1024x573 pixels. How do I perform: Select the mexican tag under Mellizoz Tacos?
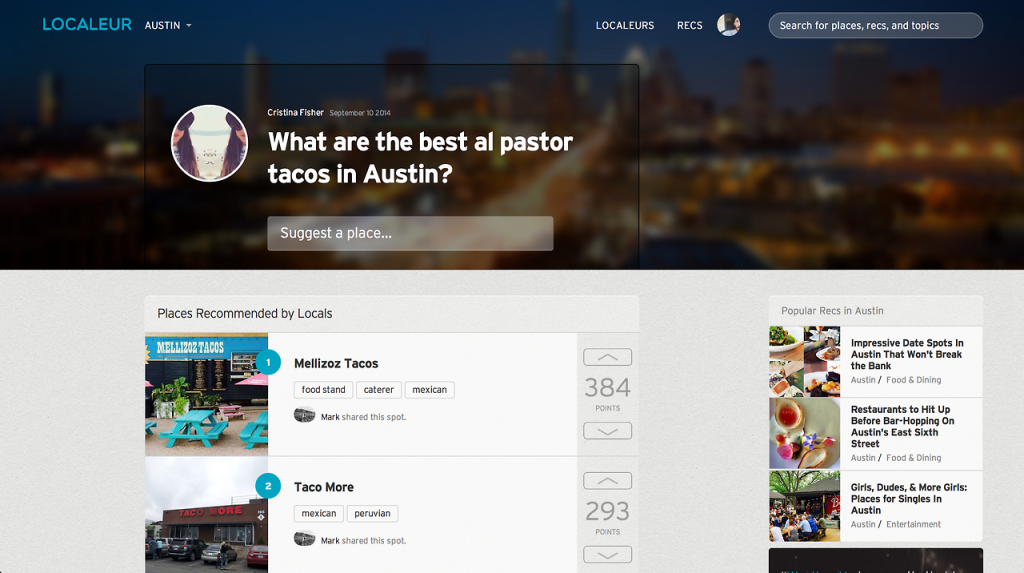pos(430,389)
